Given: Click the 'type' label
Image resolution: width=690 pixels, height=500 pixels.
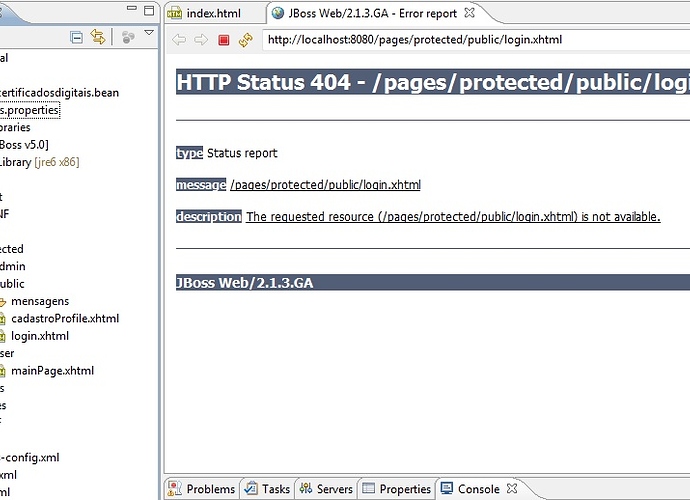Looking at the screenshot, I should click(189, 153).
